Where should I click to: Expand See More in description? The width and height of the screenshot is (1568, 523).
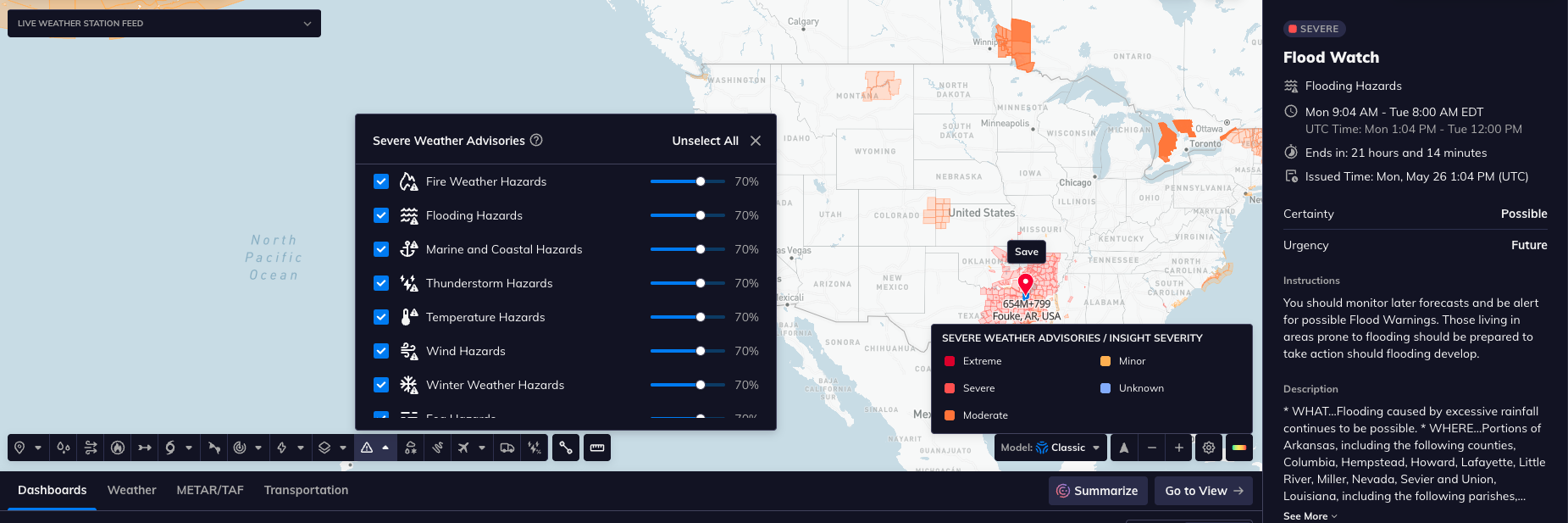point(1310,516)
